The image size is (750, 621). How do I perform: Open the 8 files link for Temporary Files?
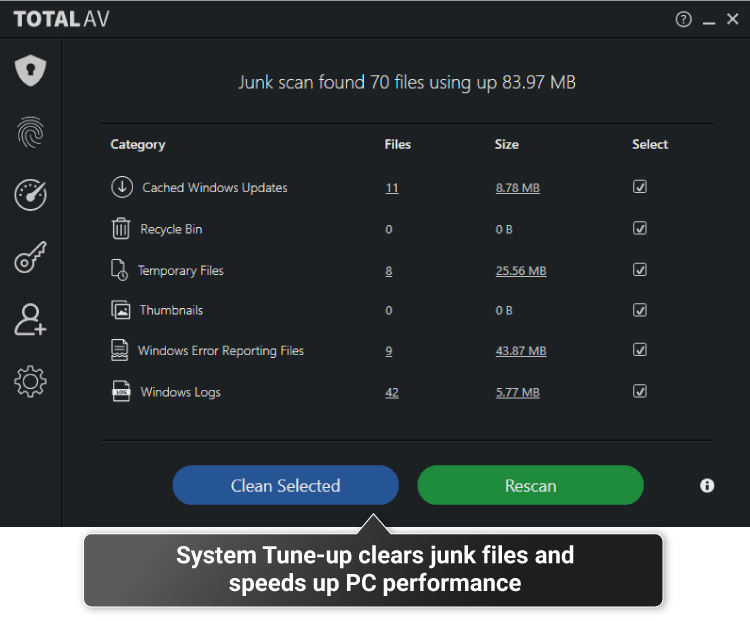(389, 271)
